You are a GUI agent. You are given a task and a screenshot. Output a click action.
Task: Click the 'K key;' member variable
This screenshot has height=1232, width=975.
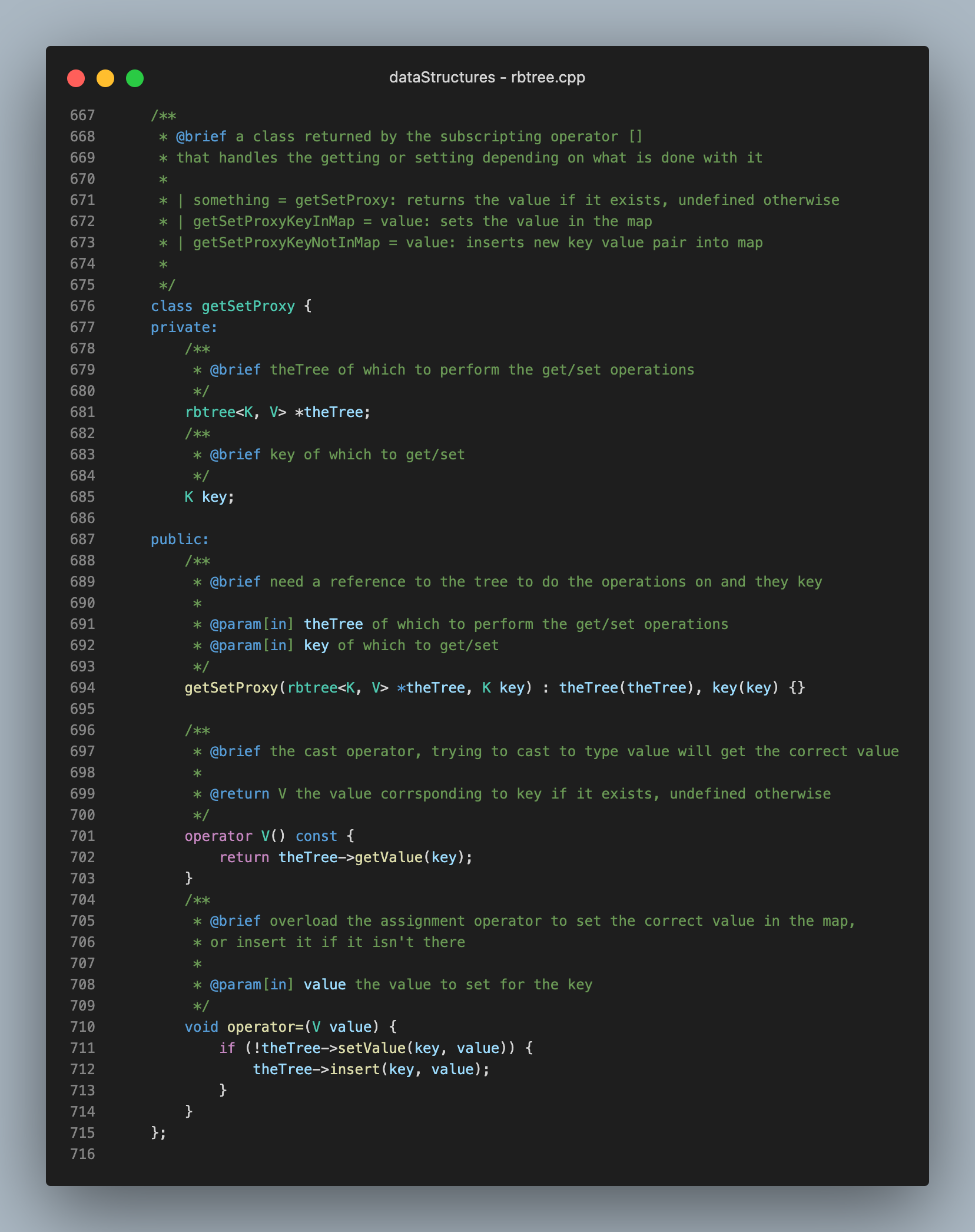point(209,497)
